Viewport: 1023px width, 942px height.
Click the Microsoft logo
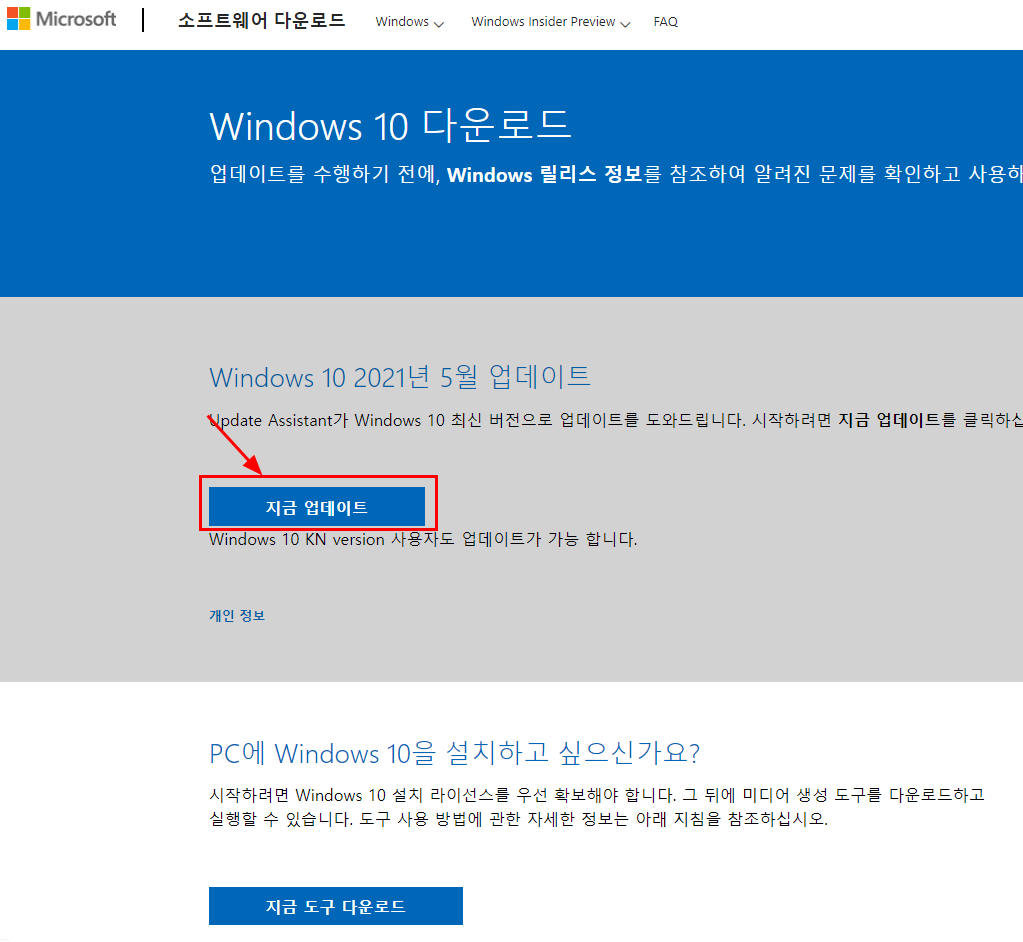(61, 19)
